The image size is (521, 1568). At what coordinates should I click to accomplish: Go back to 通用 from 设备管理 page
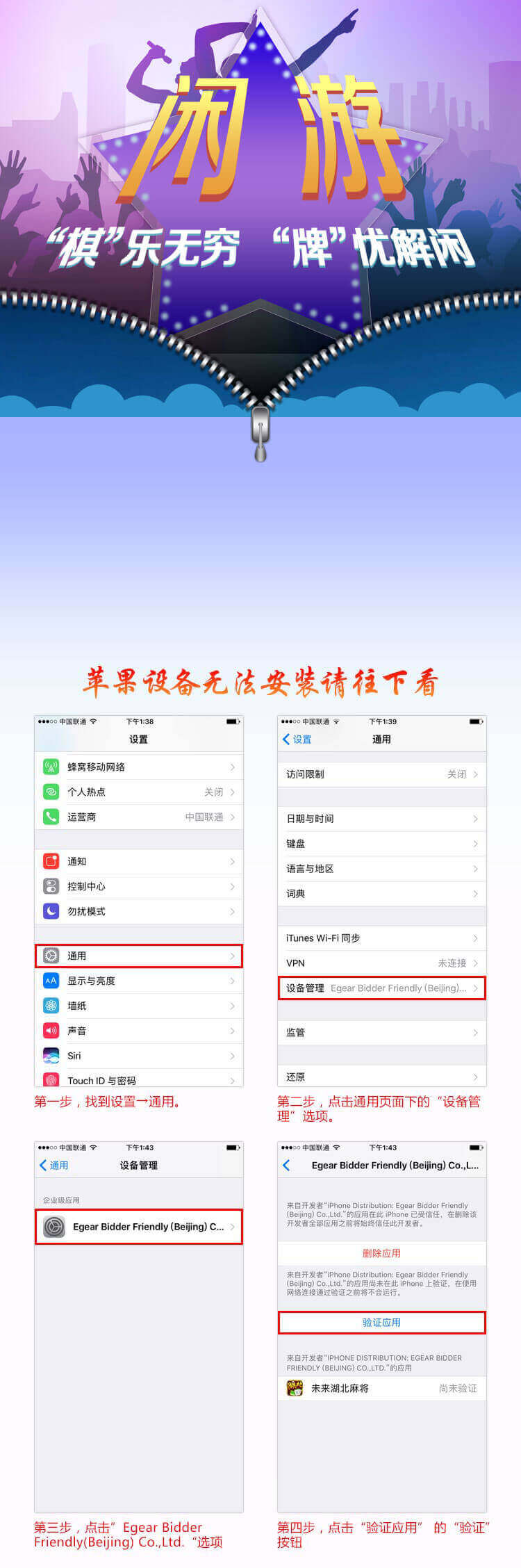tap(54, 1165)
